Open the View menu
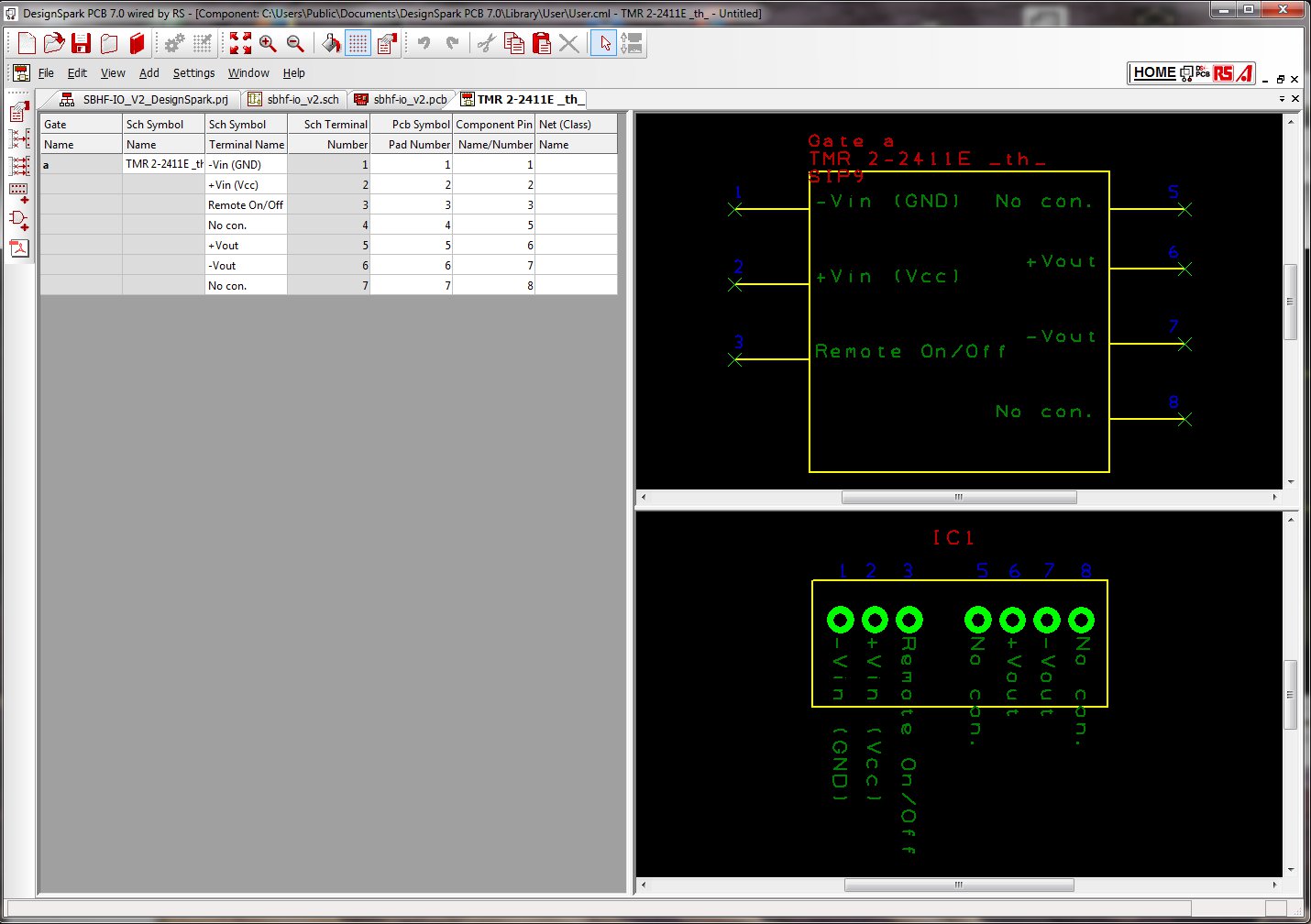 tap(113, 73)
